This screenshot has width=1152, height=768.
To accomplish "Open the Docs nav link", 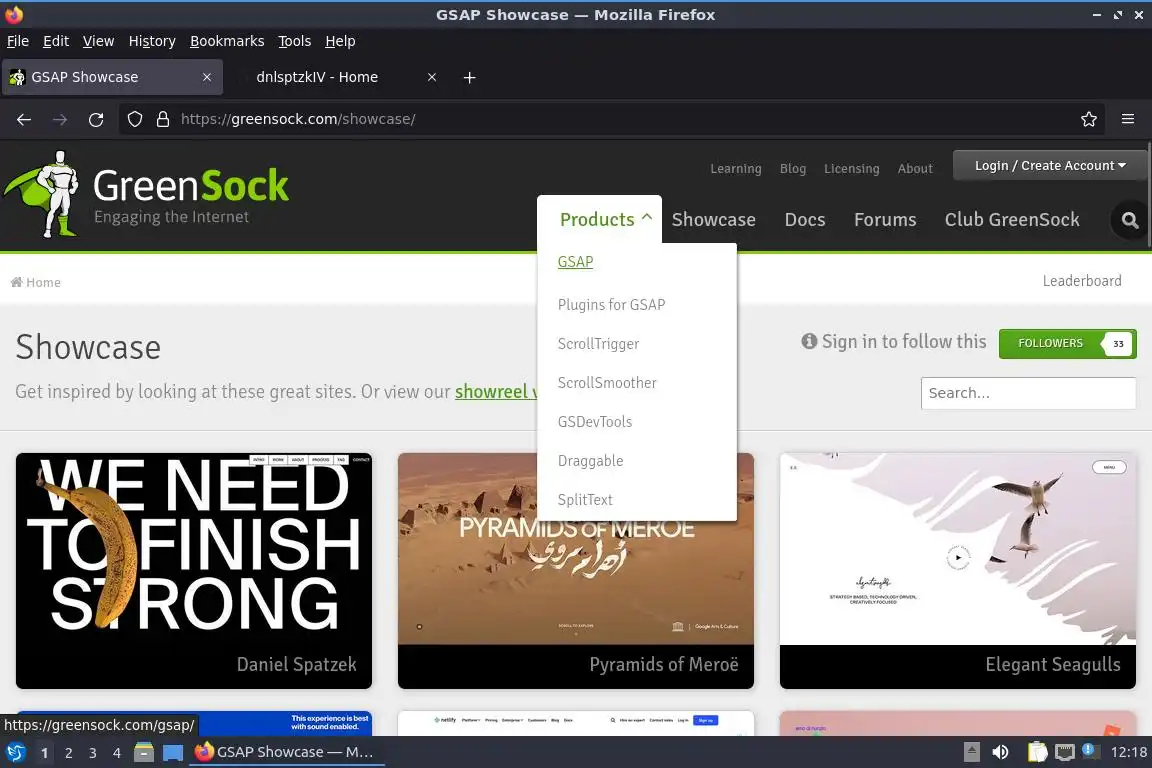I will click(804, 220).
